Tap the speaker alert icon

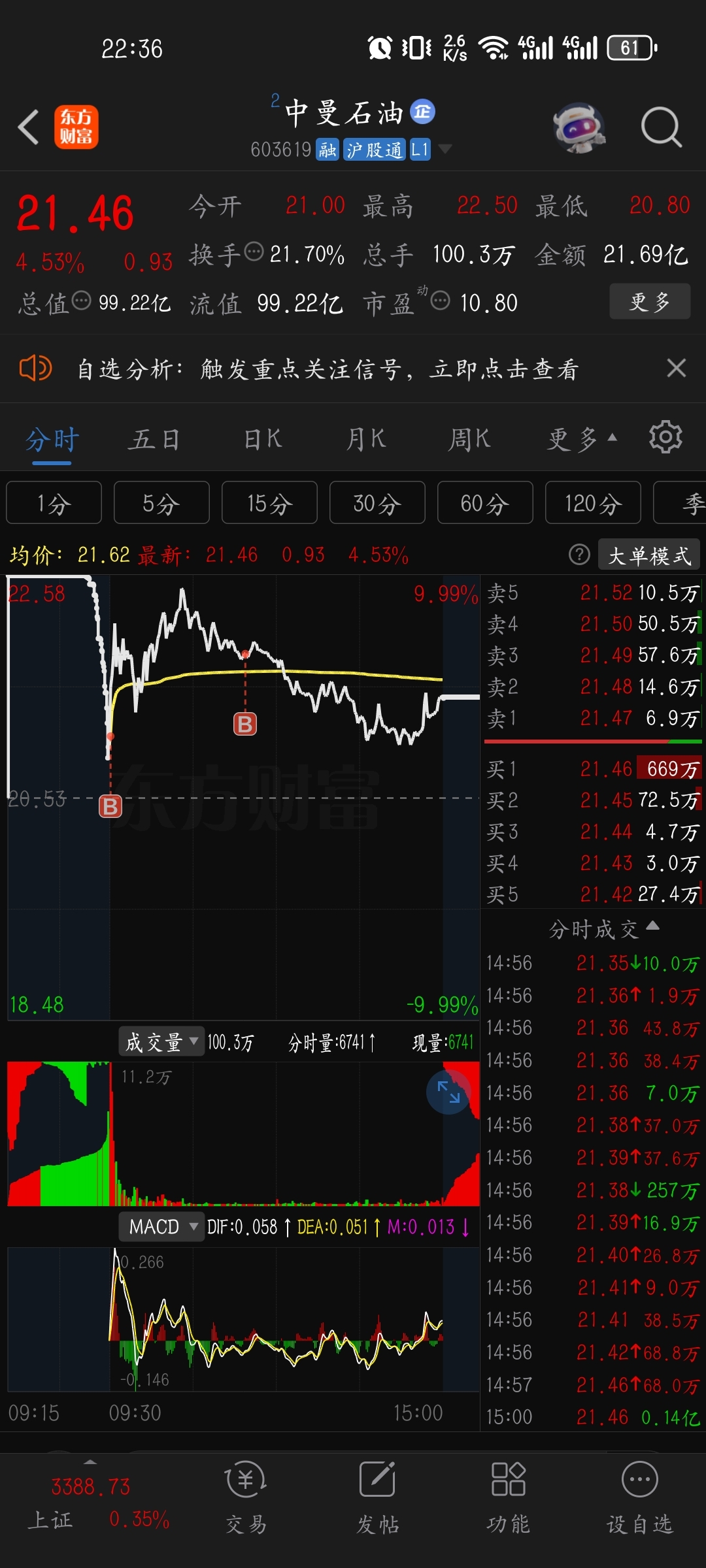pyautogui.click(x=35, y=368)
